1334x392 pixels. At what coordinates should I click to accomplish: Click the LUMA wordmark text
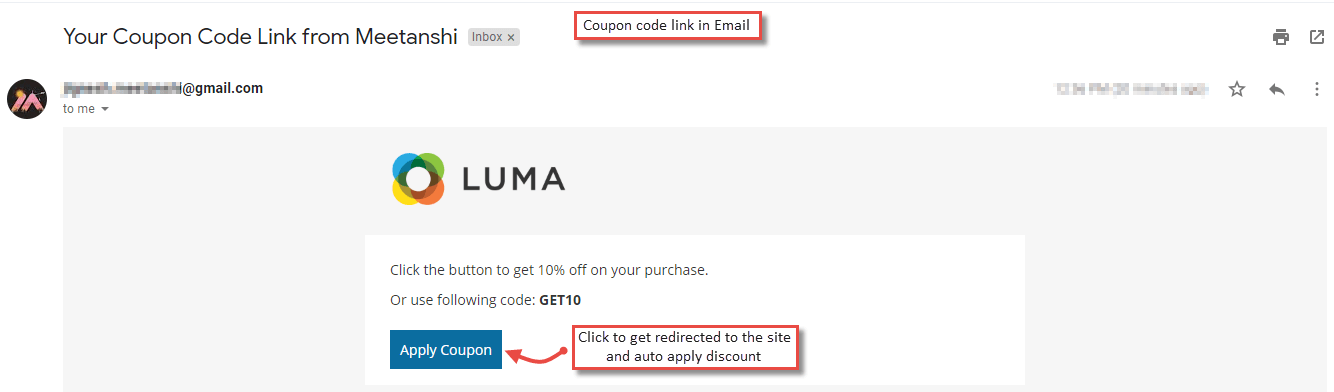pyautogui.click(x=514, y=179)
